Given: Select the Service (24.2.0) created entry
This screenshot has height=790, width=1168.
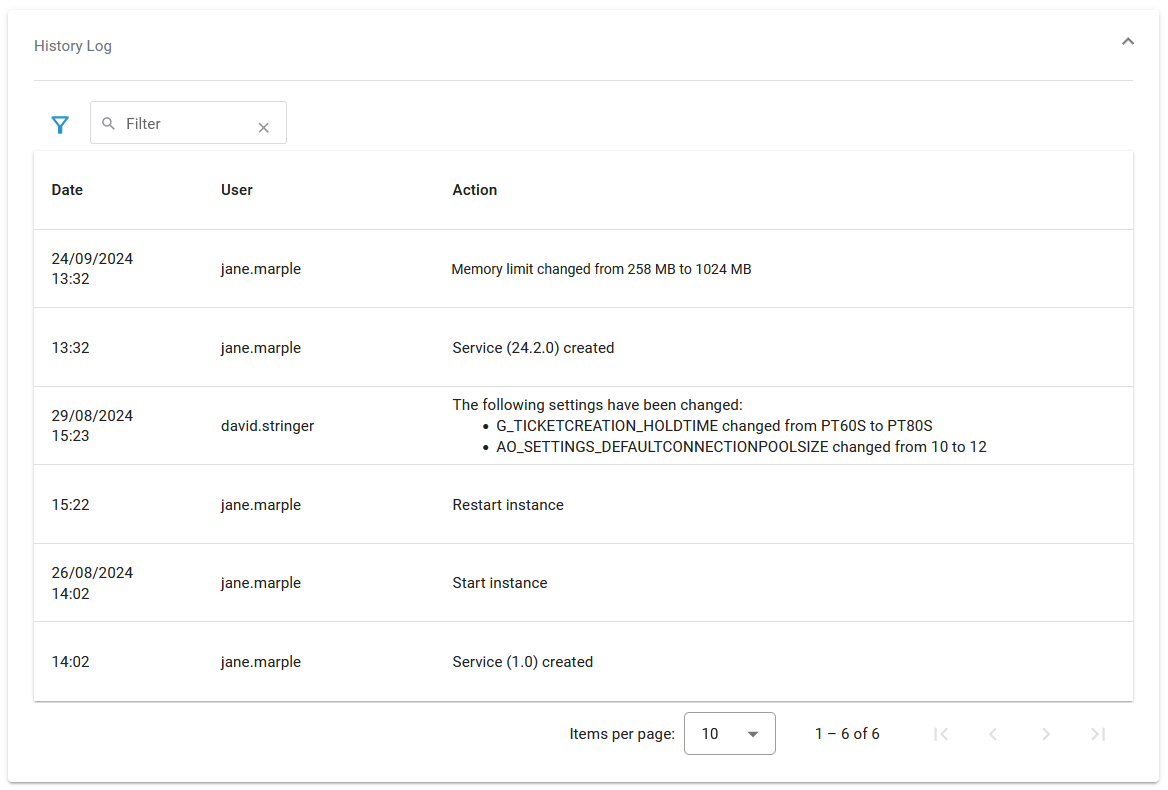Looking at the screenshot, I should pos(533,348).
